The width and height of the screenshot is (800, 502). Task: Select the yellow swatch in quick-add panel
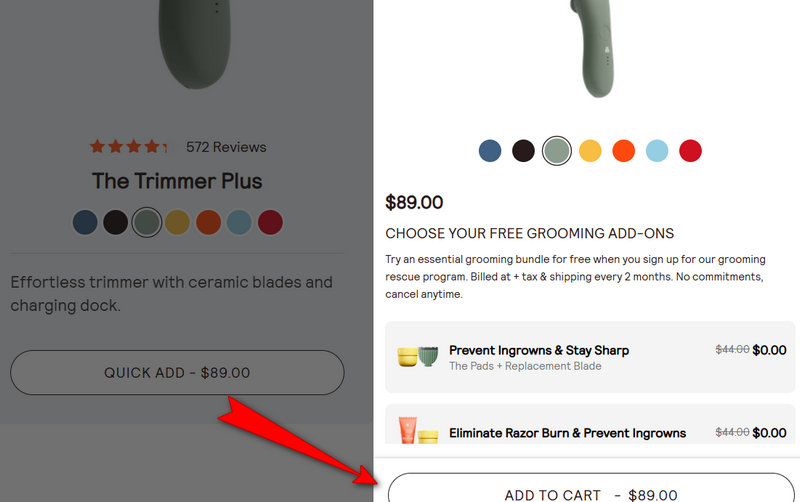[590, 151]
